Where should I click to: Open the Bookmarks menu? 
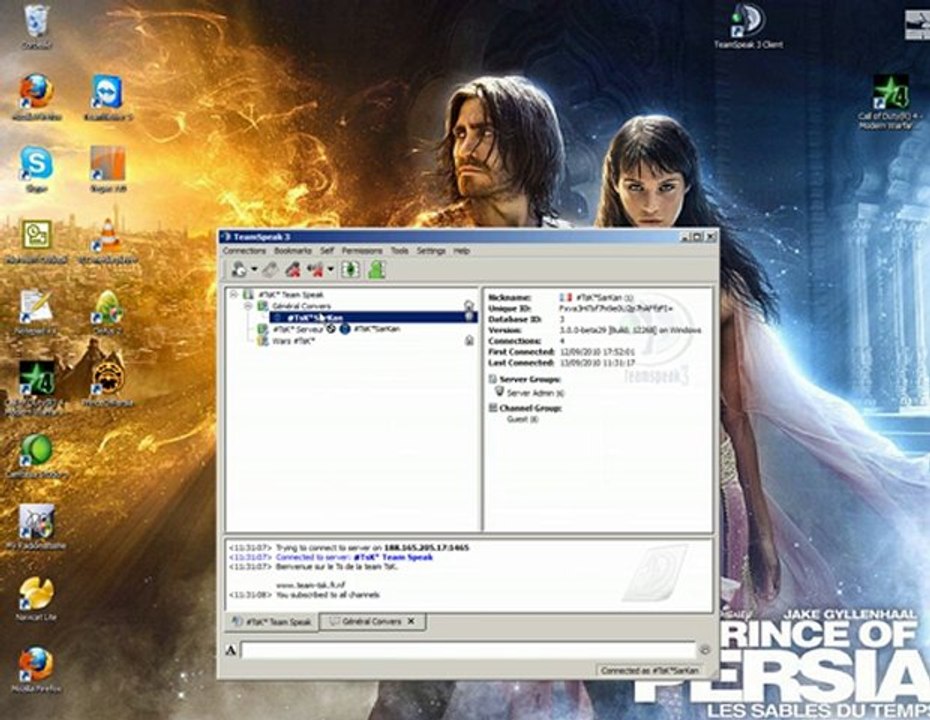pos(292,251)
